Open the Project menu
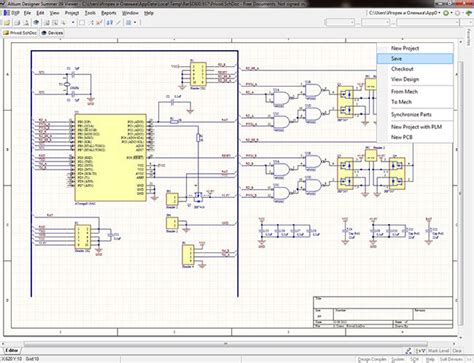The height and width of the screenshot is (363, 474). click(x=72, y=13)
